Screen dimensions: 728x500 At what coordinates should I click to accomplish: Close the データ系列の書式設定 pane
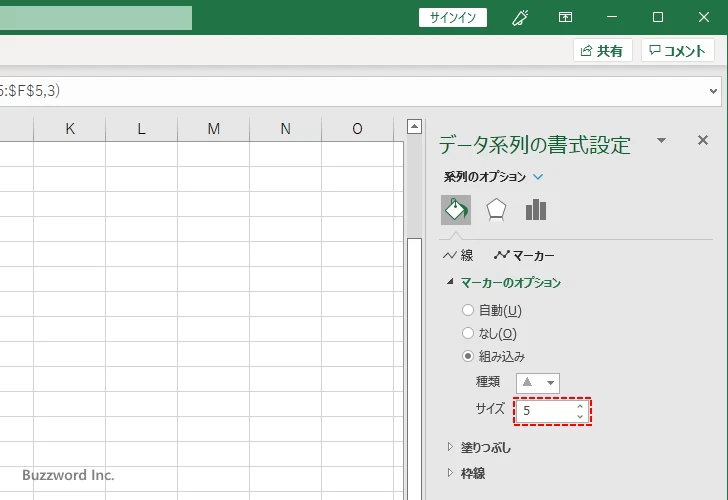tap(703, 140)
